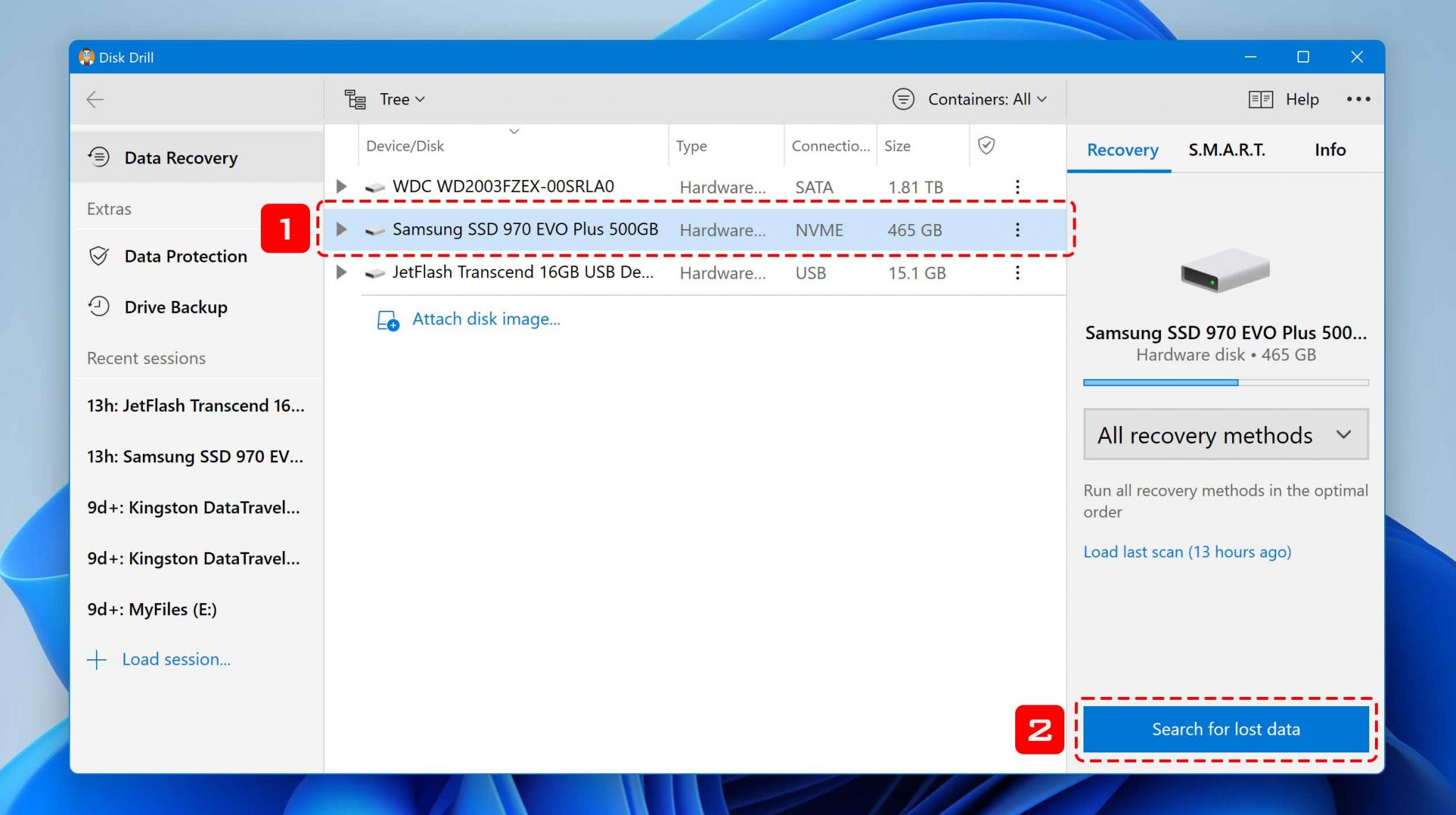Sort by Size column header
This screenshot has width=1456, height=815.
click(x=897, y=146)
